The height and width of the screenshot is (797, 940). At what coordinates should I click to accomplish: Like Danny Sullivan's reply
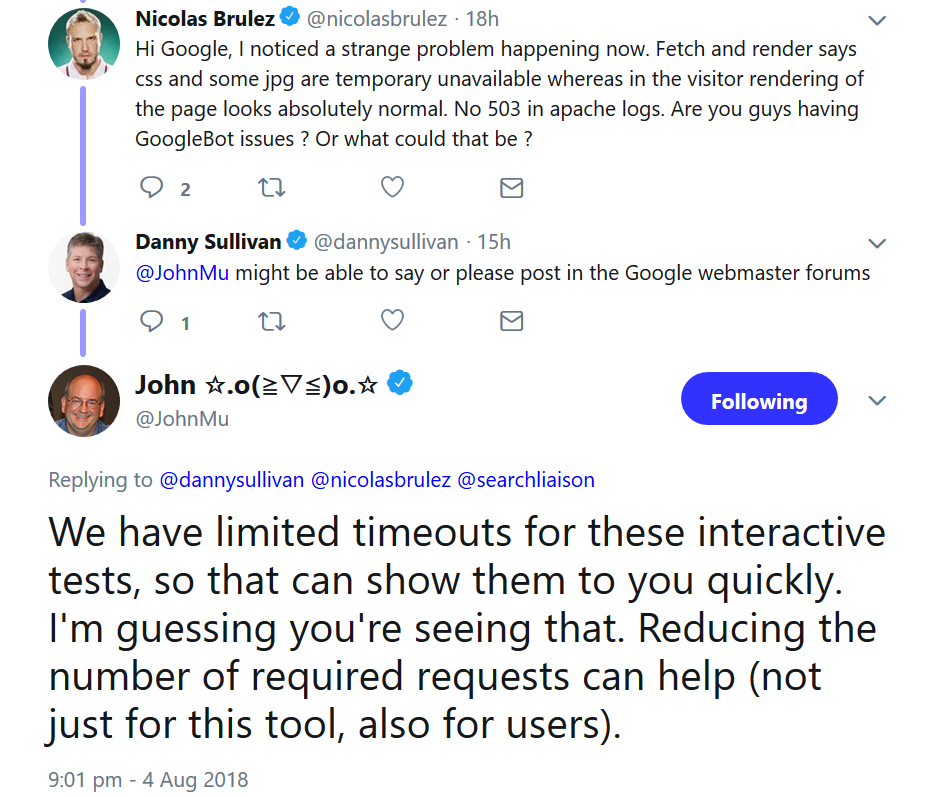click(391, 320)
